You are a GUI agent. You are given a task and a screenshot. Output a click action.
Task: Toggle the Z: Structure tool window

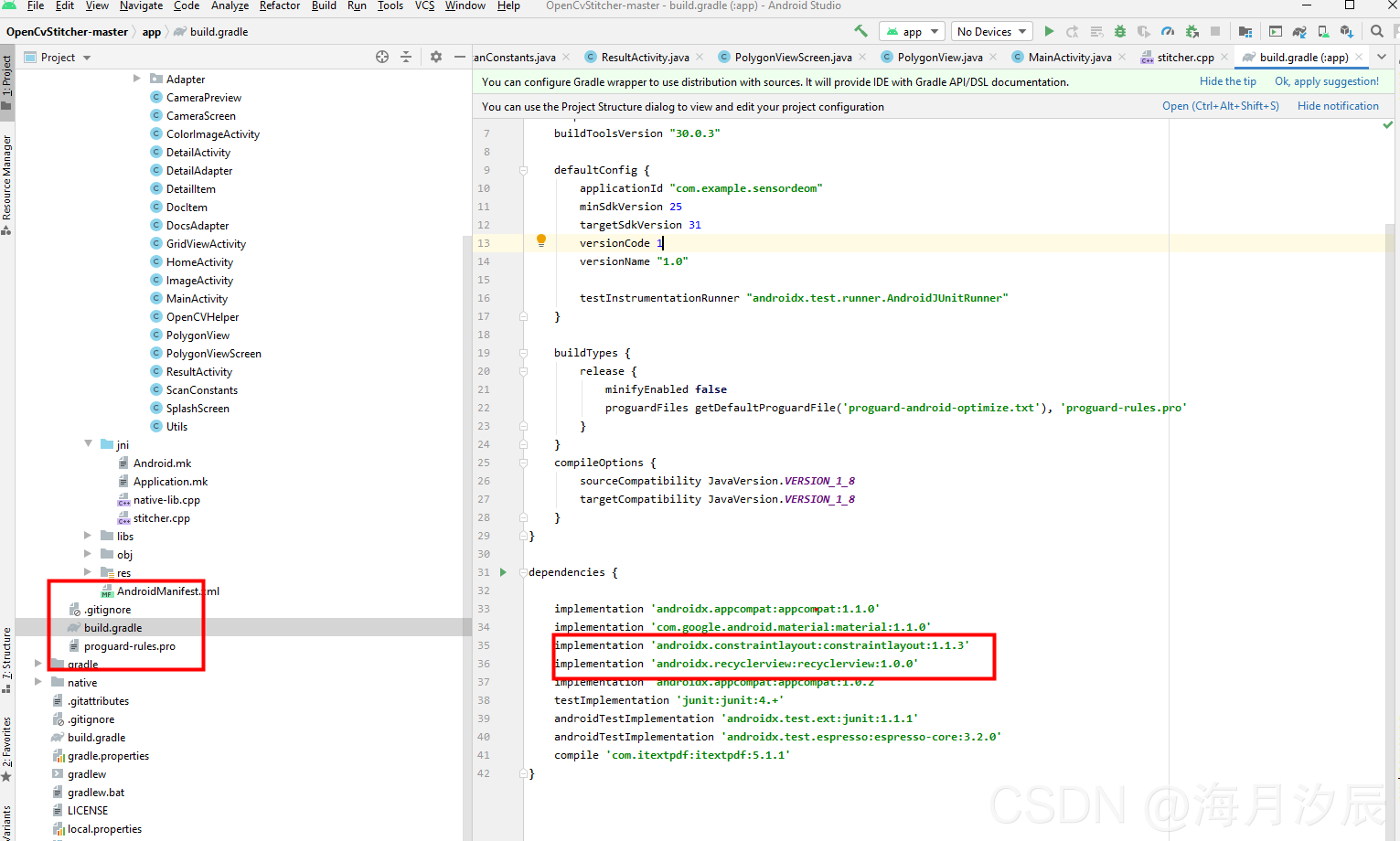pyautogui.click(x=7, y=660)
